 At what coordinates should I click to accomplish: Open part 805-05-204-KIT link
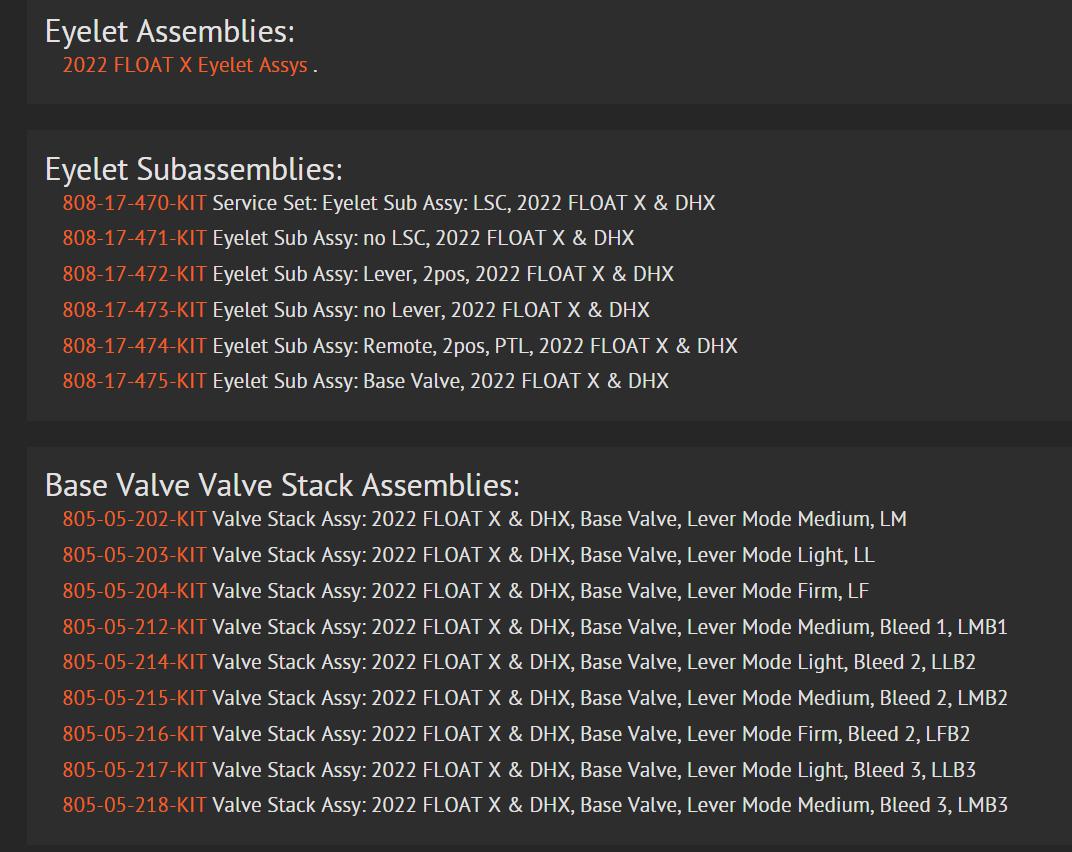[134, 591]
